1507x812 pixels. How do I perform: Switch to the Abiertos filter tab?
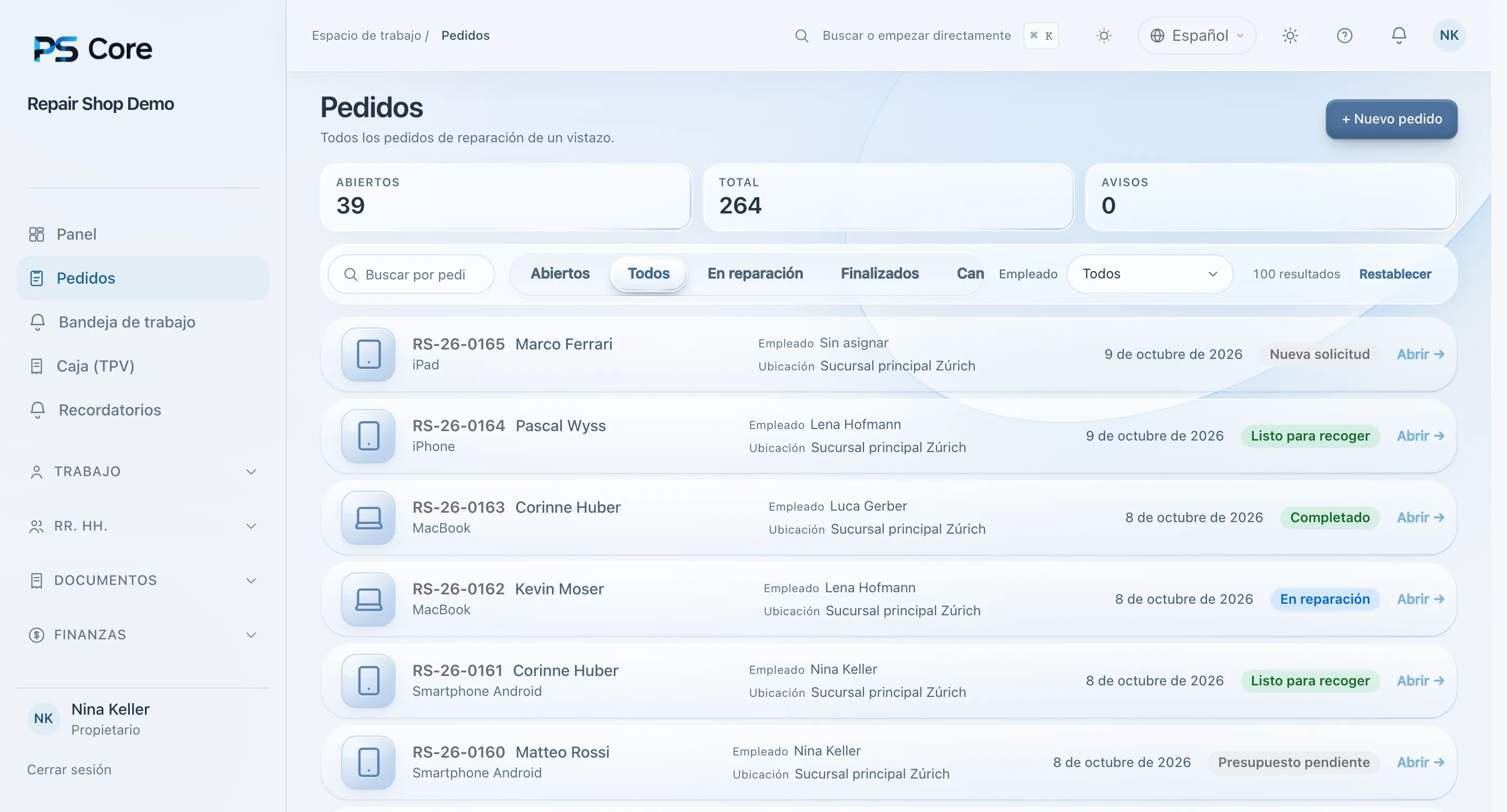coord(560,273)
